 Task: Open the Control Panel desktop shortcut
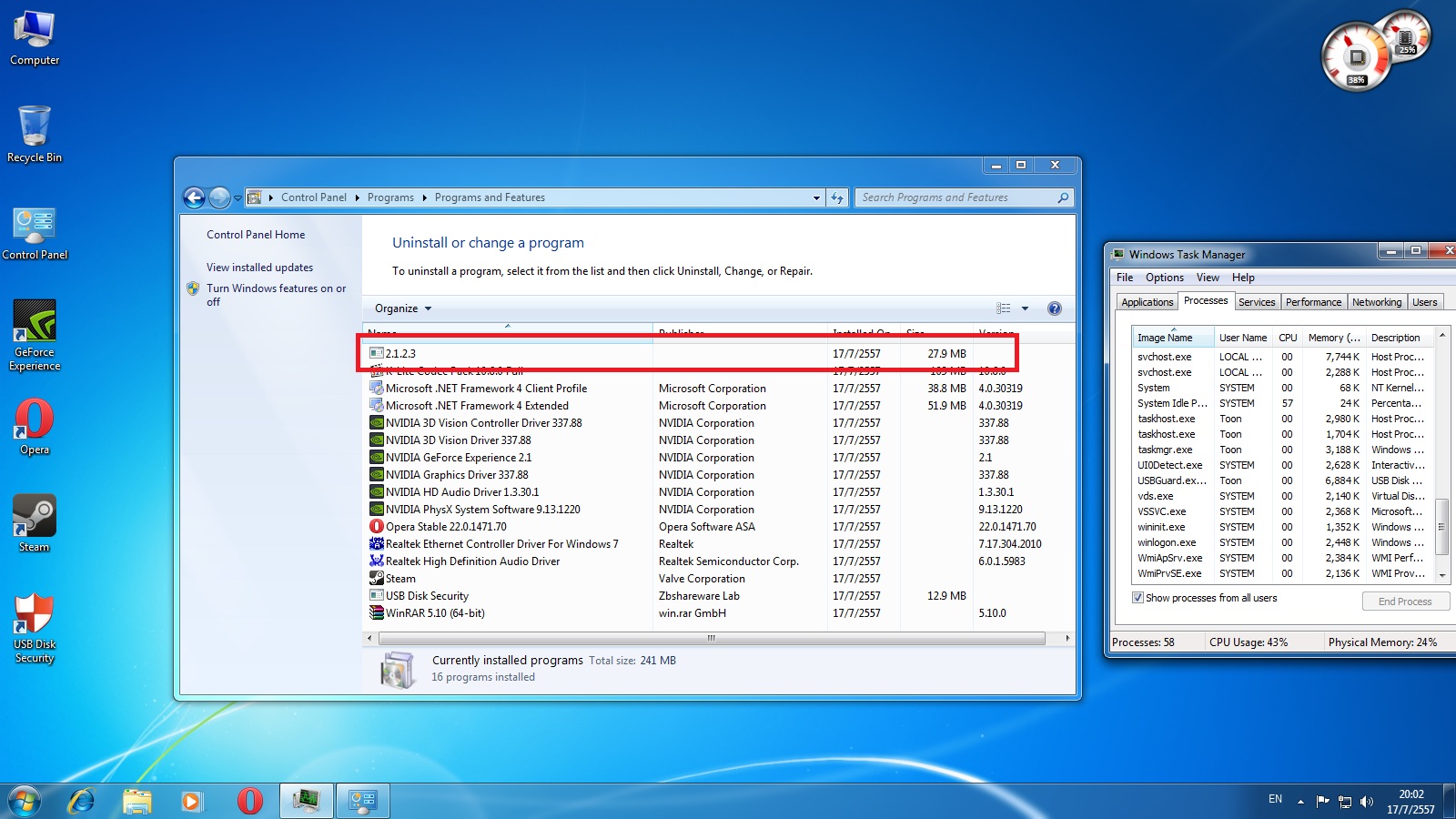[x=35, y=234]
